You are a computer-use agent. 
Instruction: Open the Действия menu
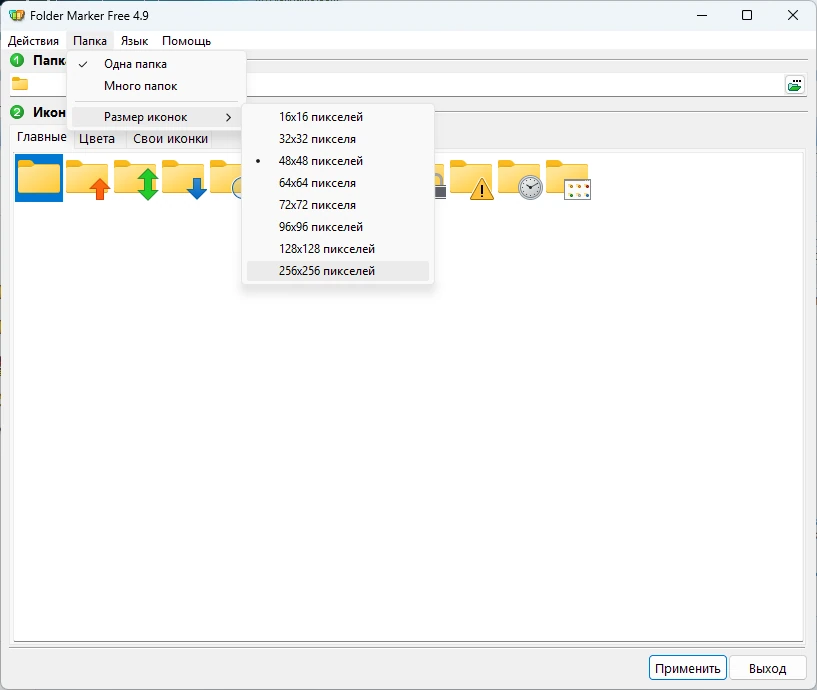[x=33, y=41]
